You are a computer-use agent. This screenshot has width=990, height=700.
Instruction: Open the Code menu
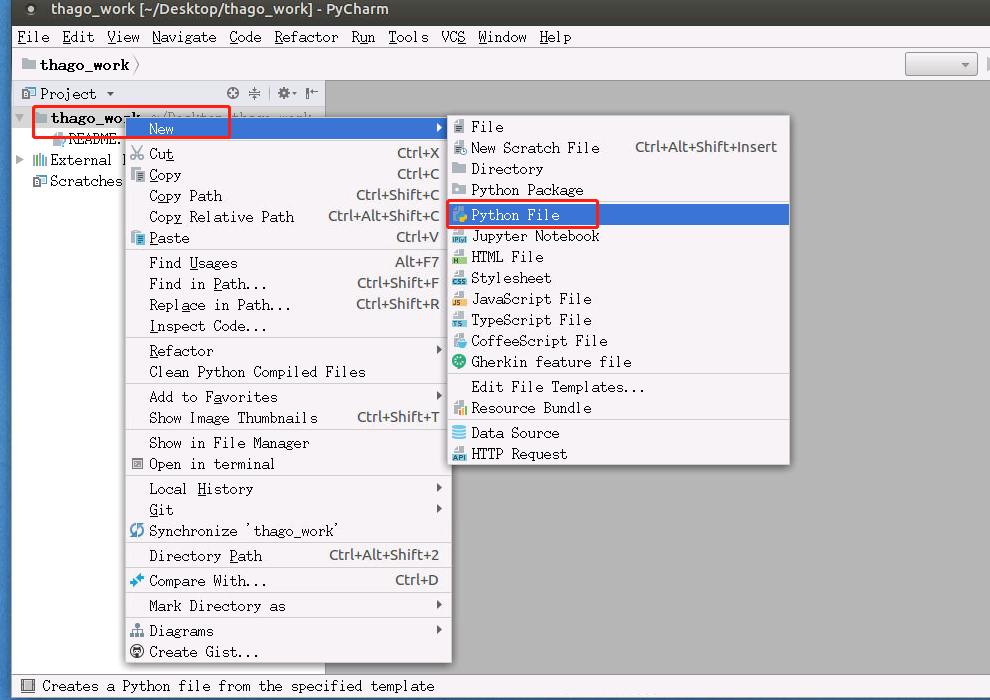pos(246,37)
